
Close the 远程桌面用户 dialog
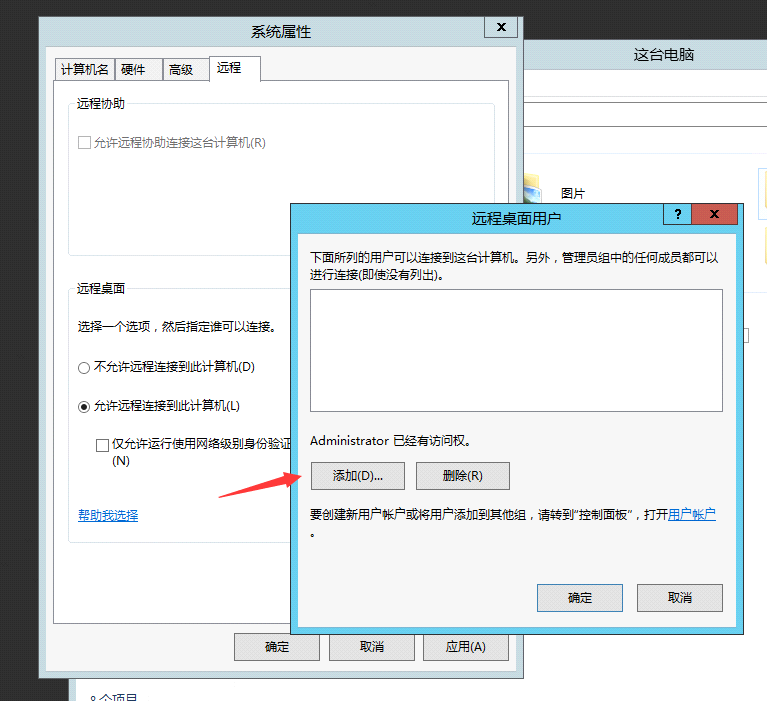pos(715,214)
